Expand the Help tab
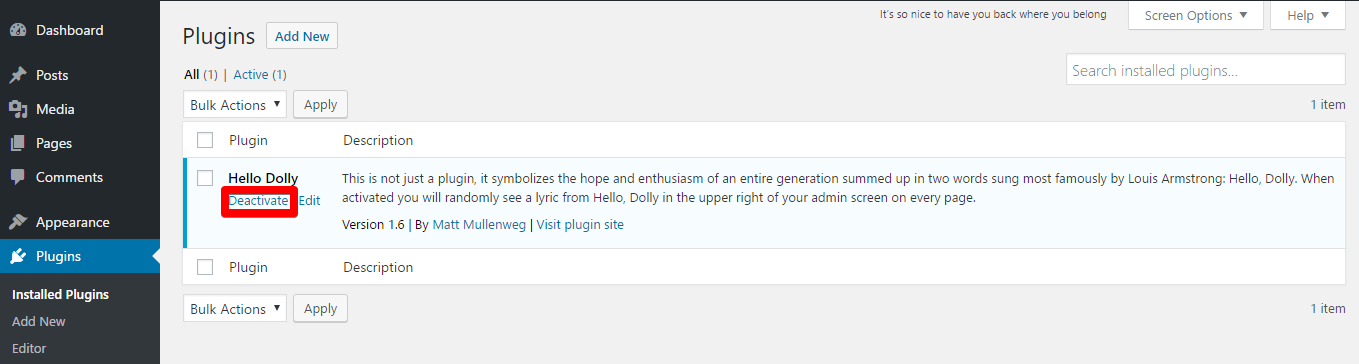Image resolution: width=1359 pixels, height=364 pixels. 1308,15
